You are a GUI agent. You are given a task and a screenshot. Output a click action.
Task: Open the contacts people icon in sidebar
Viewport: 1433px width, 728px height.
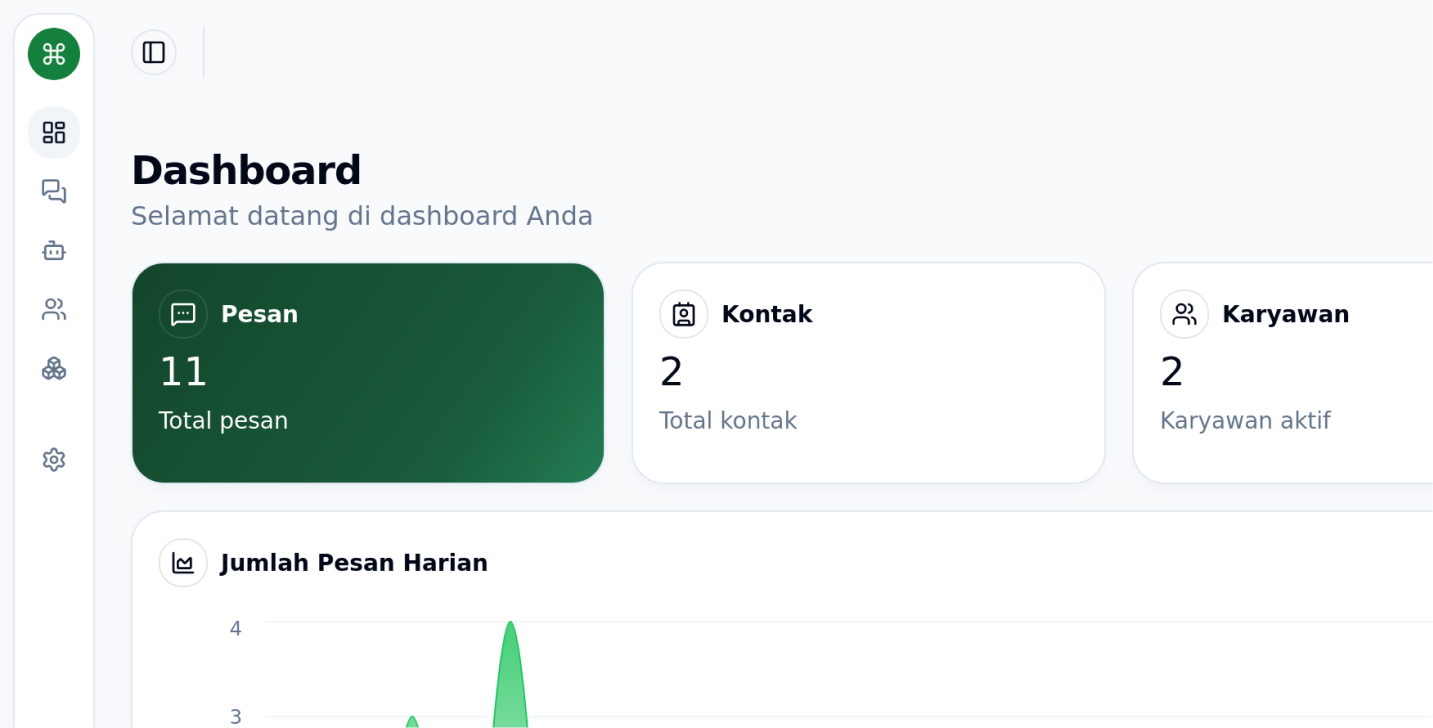click(53, 309)
